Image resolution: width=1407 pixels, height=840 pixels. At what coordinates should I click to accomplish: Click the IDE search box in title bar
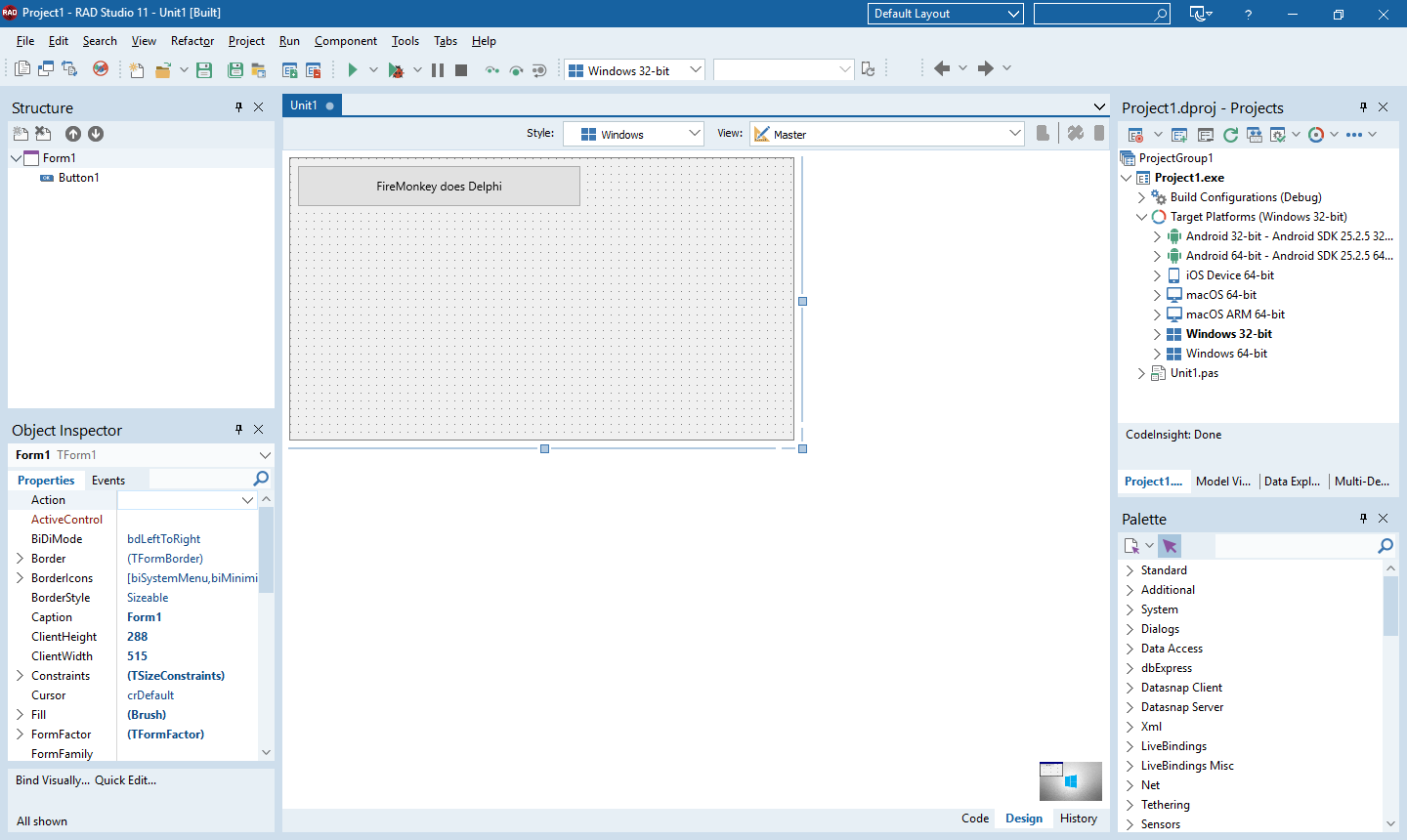pos(1101,14)
